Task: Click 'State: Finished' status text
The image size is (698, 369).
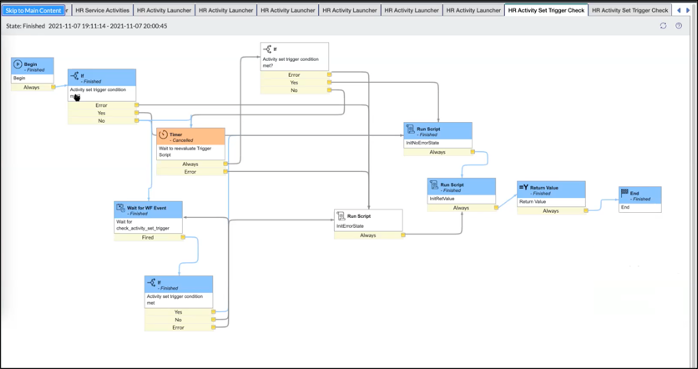Action: (25, 26)
